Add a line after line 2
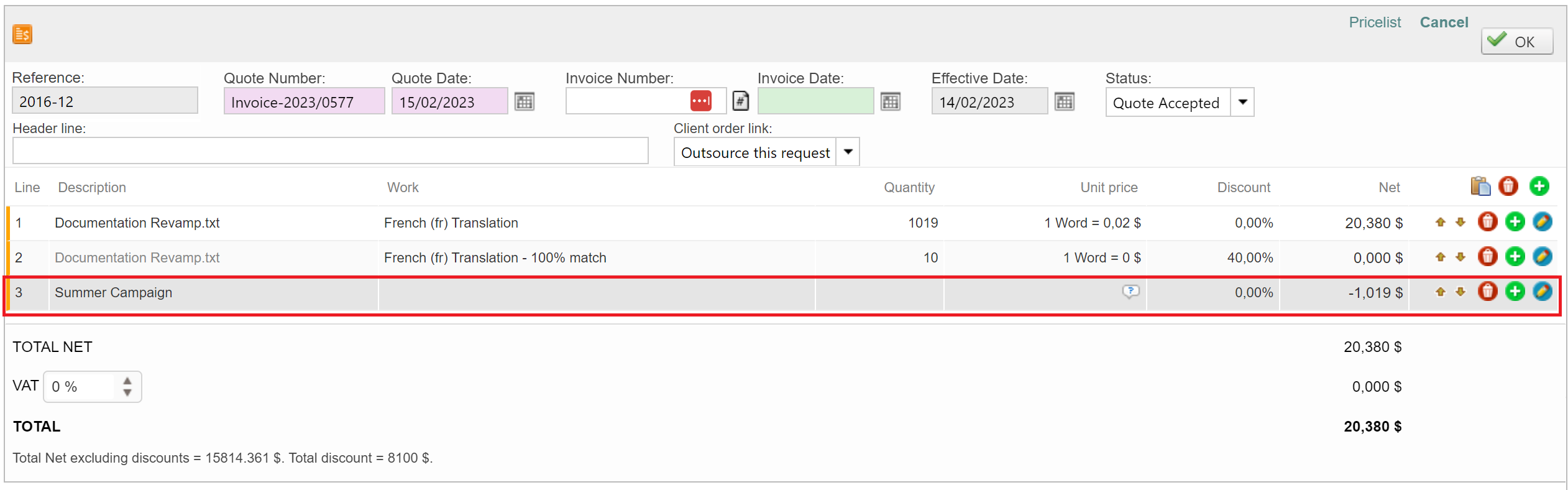 pyautogui.click(x=1515, y=257)
